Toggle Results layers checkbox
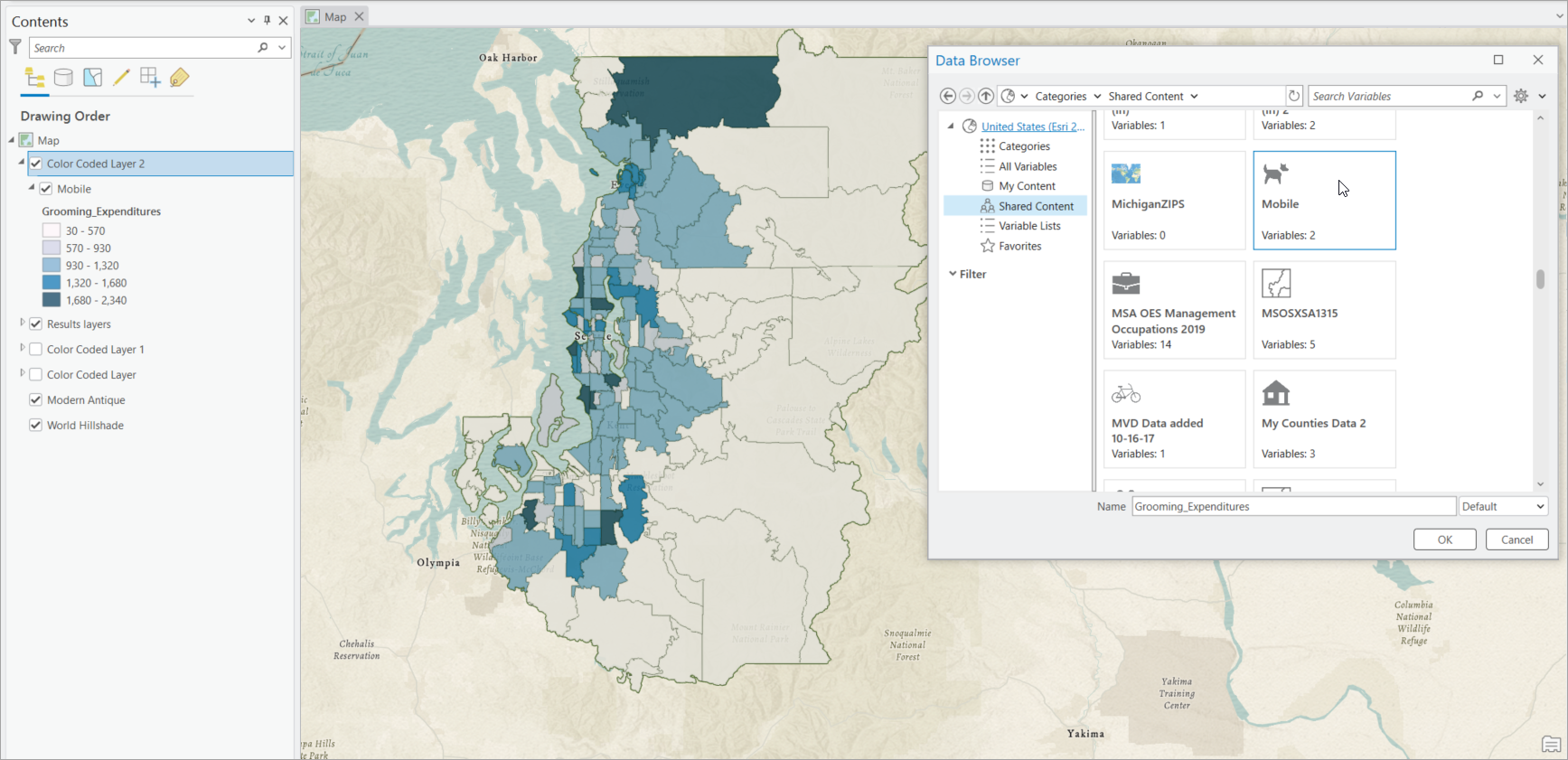This screenshot has height=760, width=1568. coord(36,324)
